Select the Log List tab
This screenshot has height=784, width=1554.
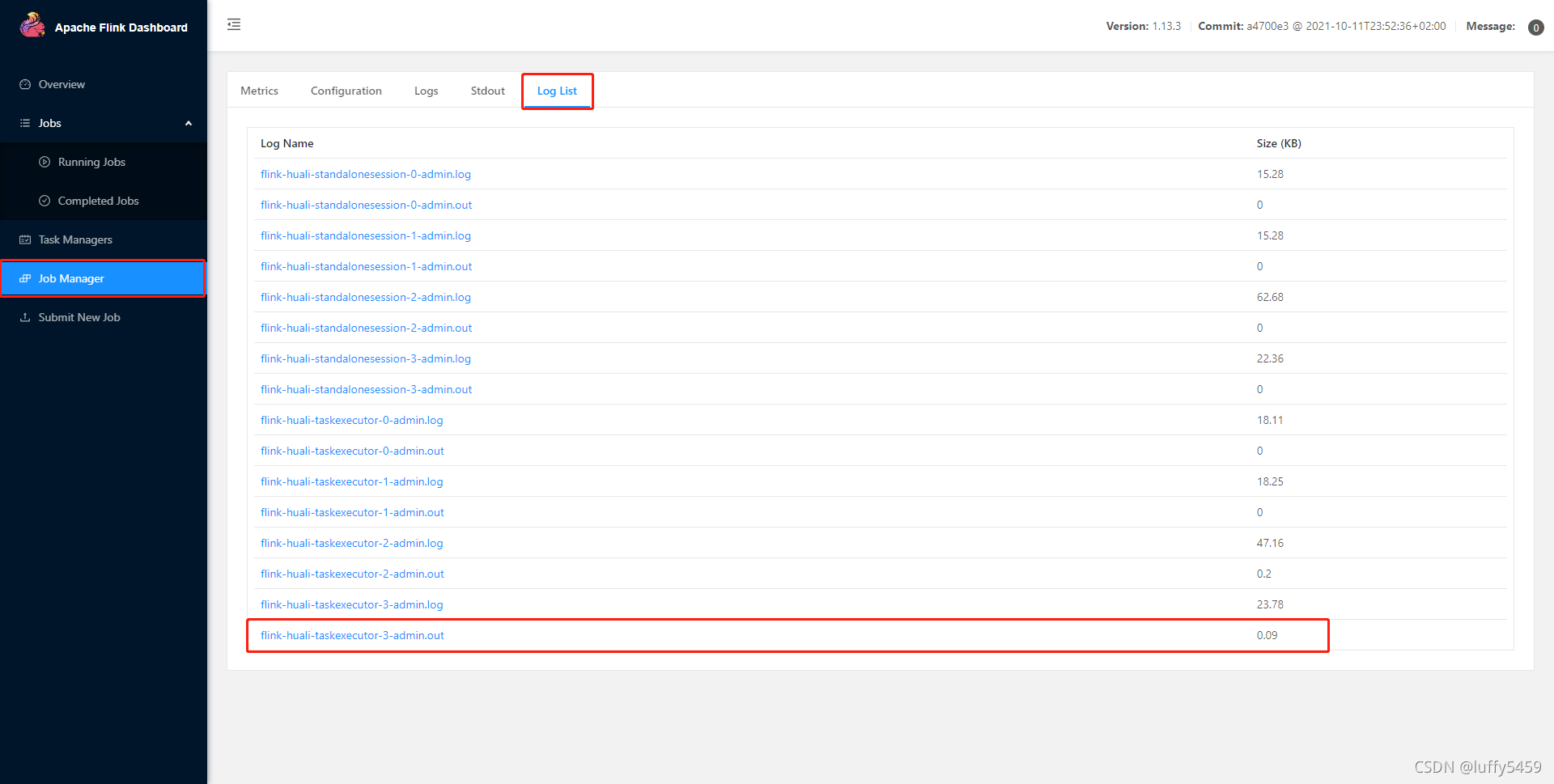pos(557,91)
